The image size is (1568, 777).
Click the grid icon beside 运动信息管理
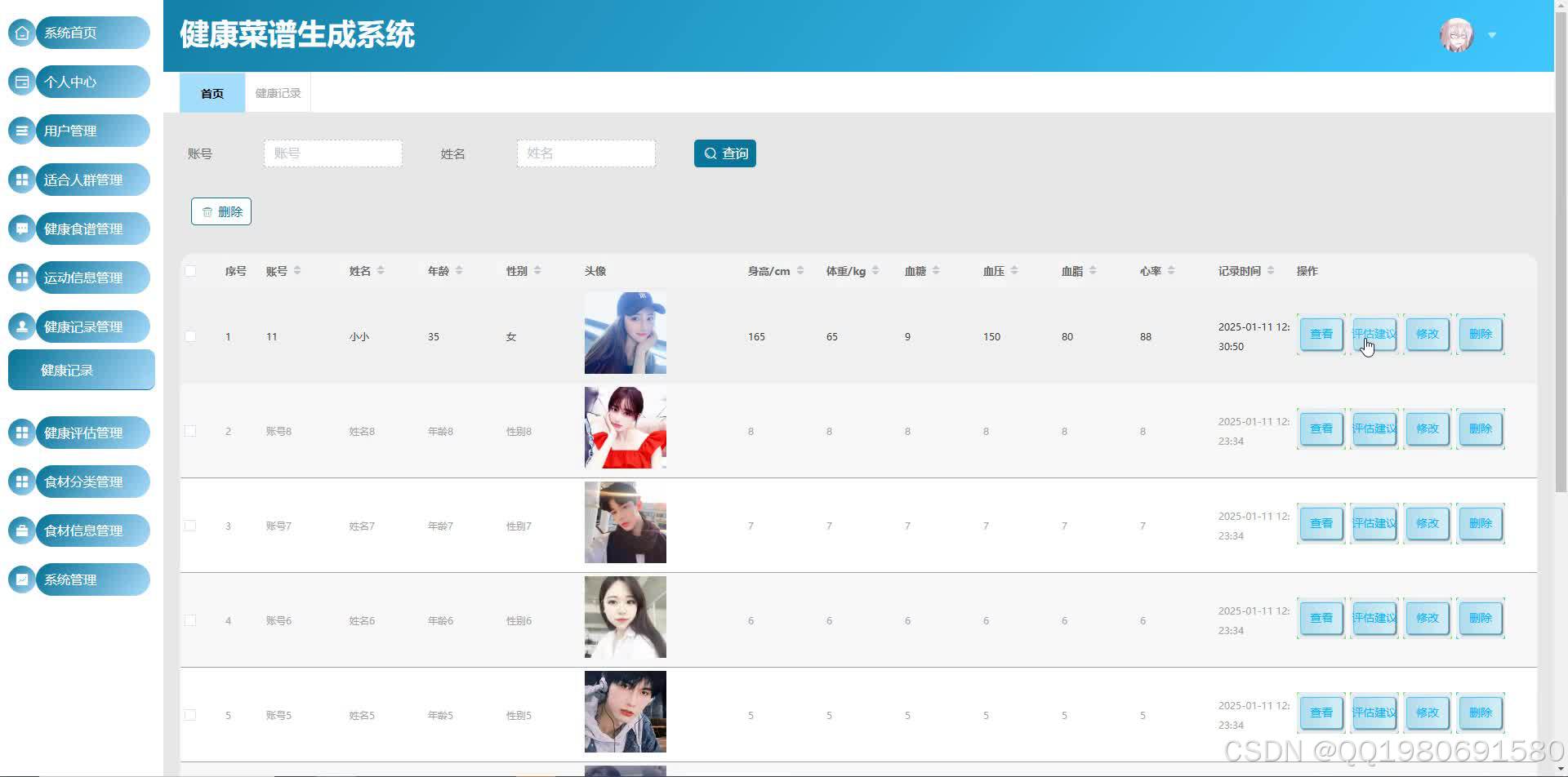[22, 277]
